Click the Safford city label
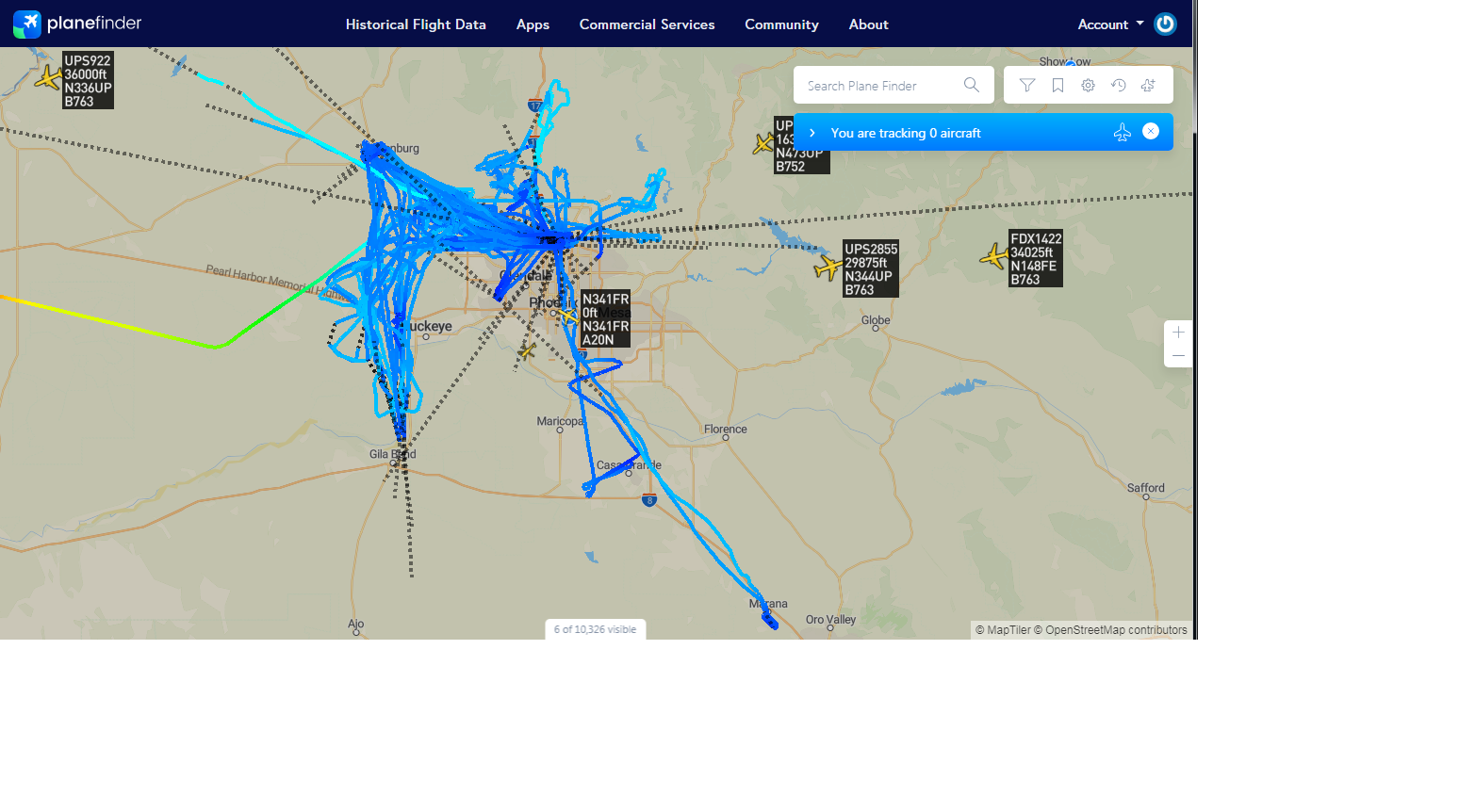The height and width of the screenshot is (812, 1459). [x=1146, y=488]
